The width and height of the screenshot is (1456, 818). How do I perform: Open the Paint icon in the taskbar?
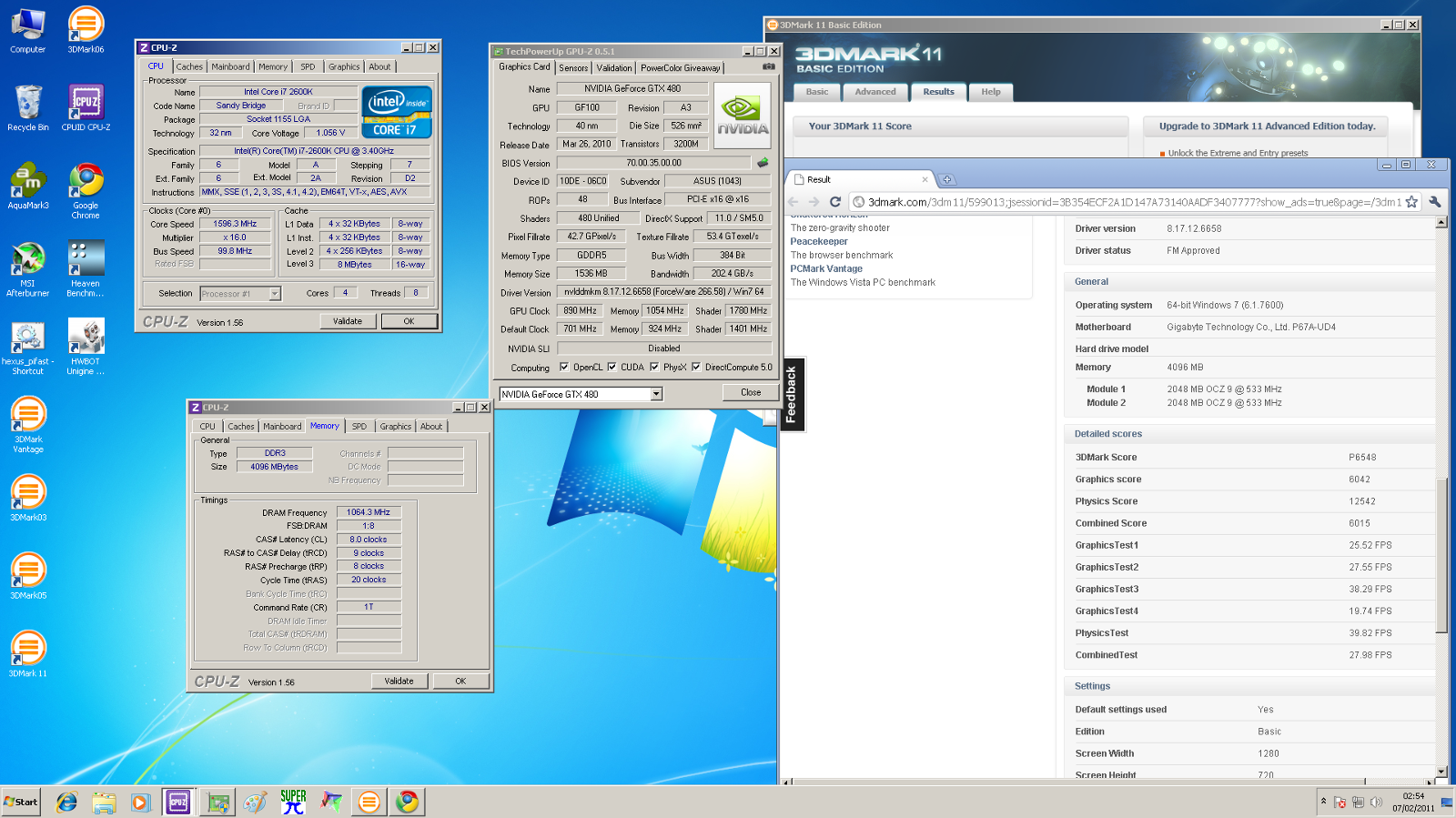pos(256,802)
